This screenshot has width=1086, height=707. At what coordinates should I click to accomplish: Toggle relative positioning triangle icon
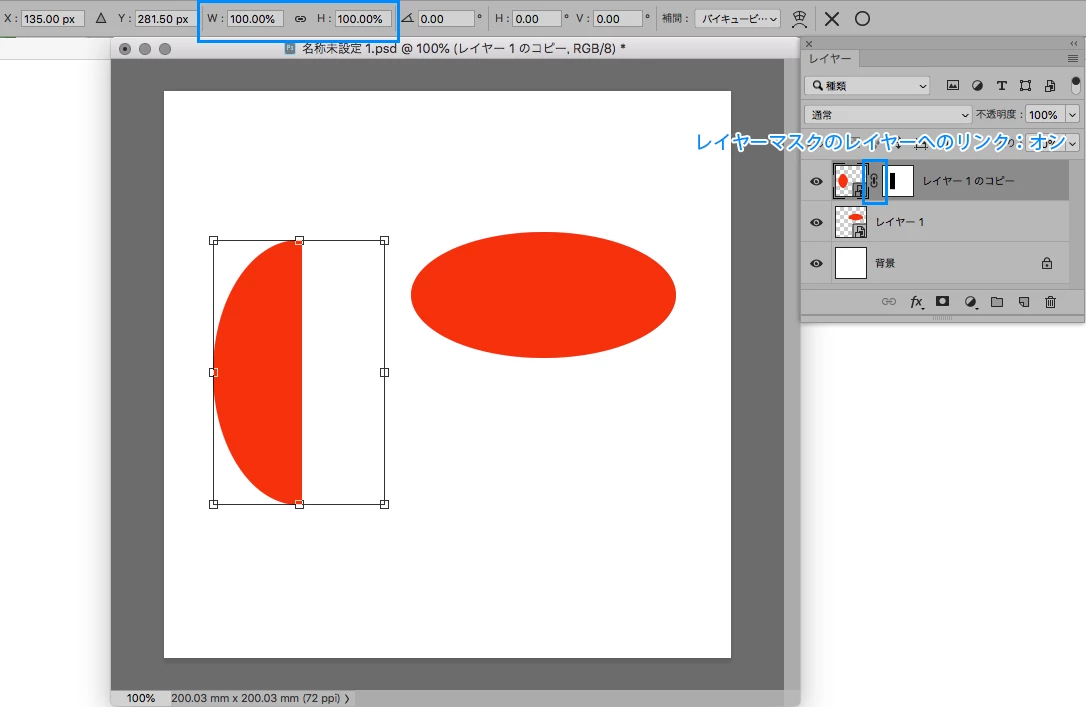tap(101, 18)
